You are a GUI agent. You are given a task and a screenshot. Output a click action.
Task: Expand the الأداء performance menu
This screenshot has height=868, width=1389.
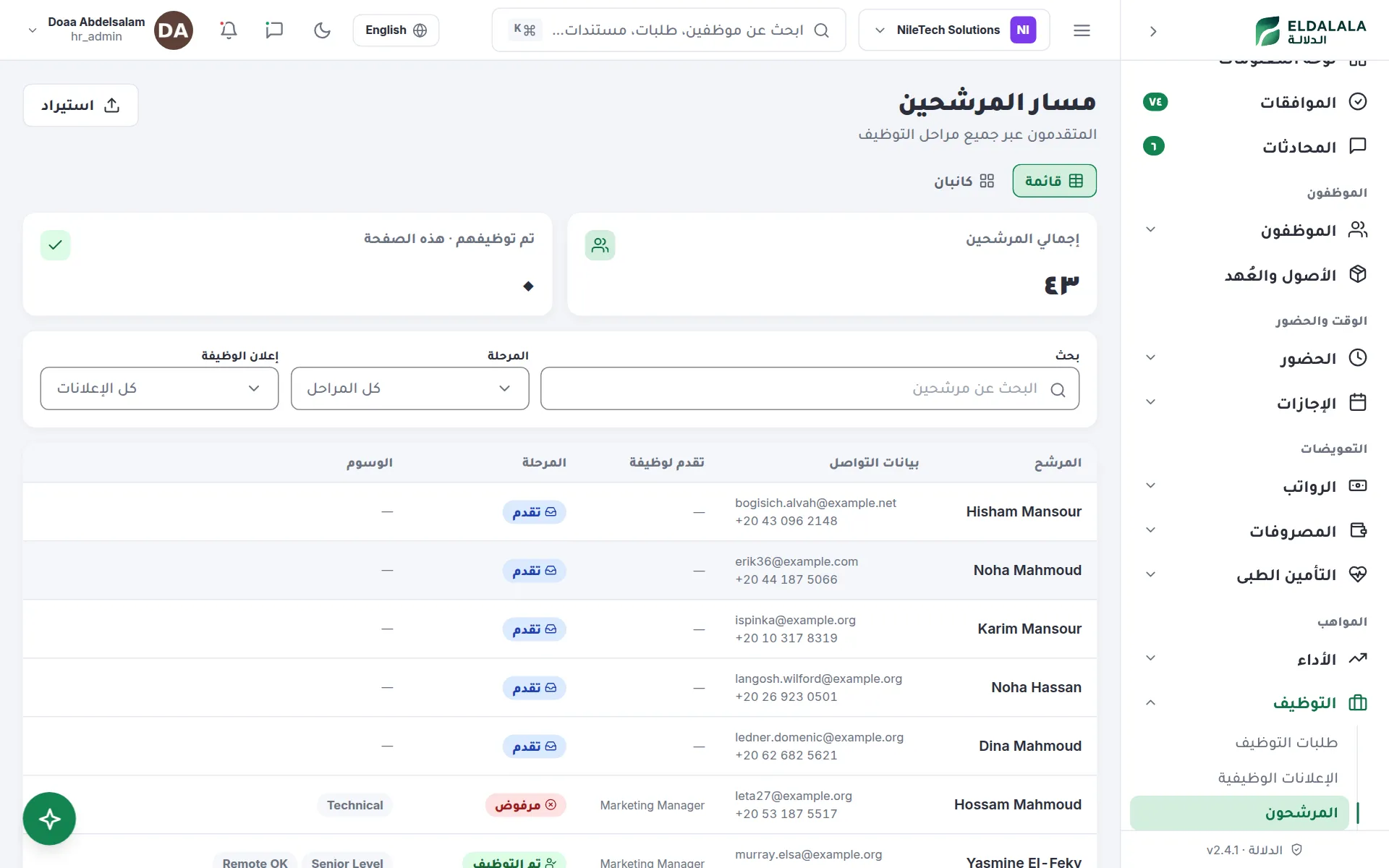coord(1255,659)
